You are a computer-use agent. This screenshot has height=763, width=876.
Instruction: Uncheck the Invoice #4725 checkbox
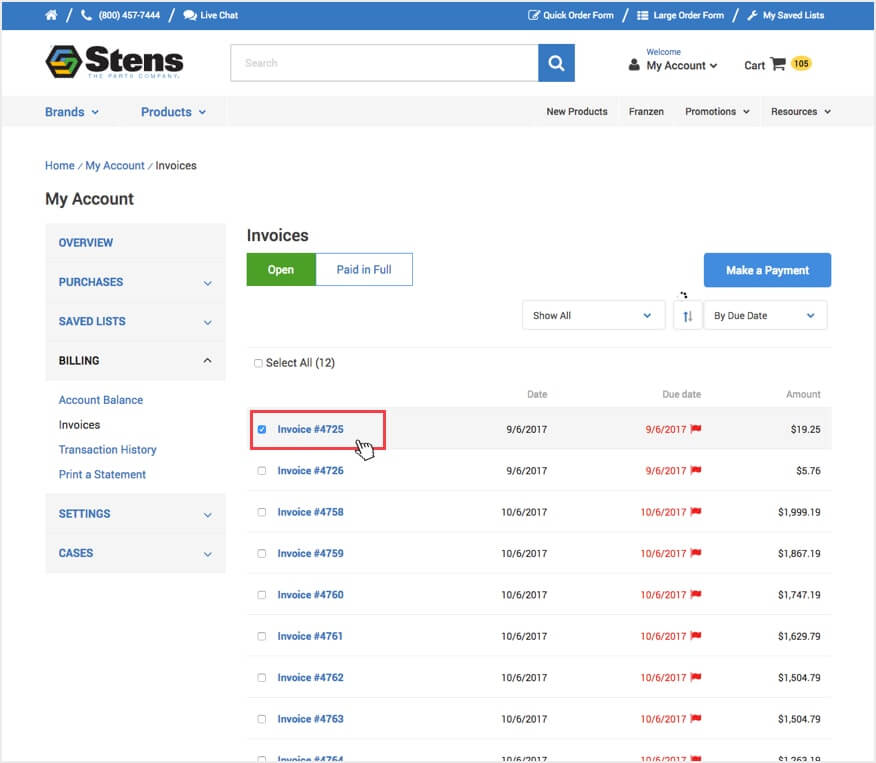point(262,429)
